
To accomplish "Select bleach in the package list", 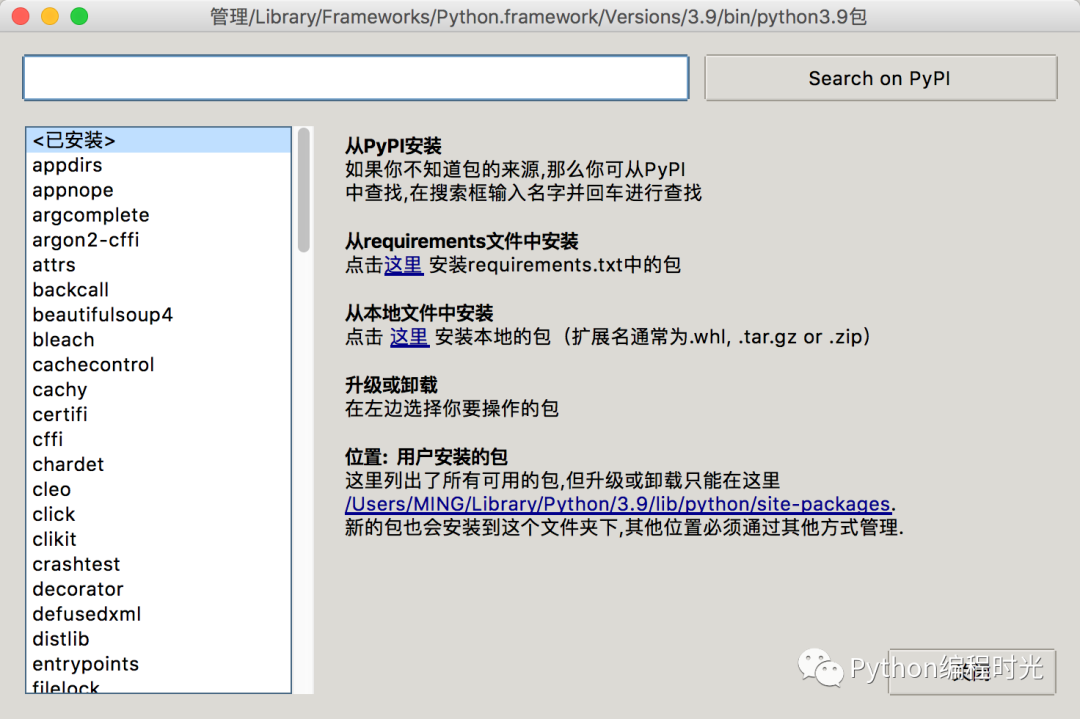I will pos(158,340).
